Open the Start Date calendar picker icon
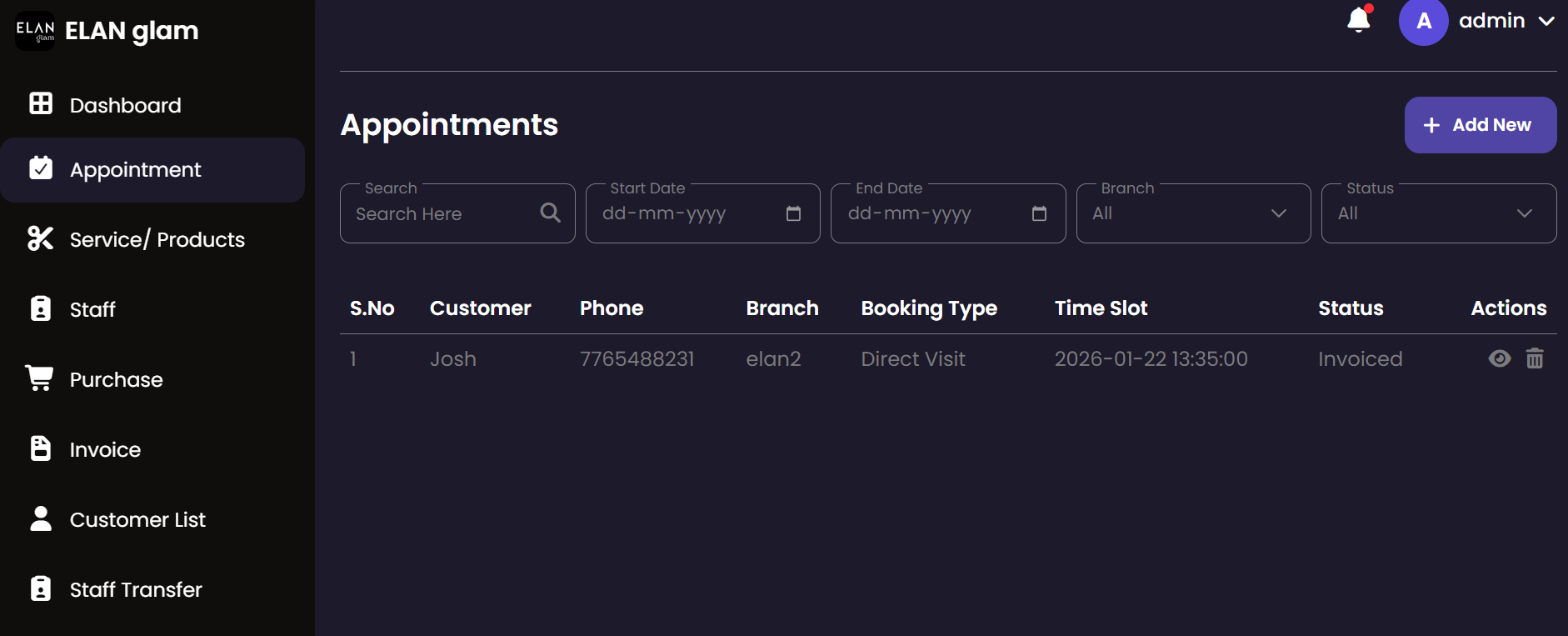The width and height of the screenshot is (1568, 636). tap(793, 213)
